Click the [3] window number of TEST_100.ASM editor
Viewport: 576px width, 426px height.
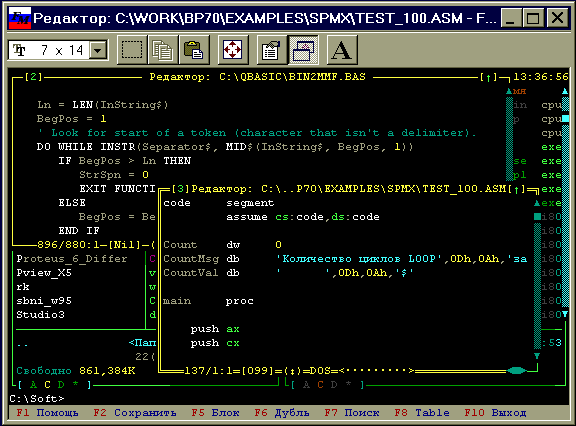pos(180,189)
